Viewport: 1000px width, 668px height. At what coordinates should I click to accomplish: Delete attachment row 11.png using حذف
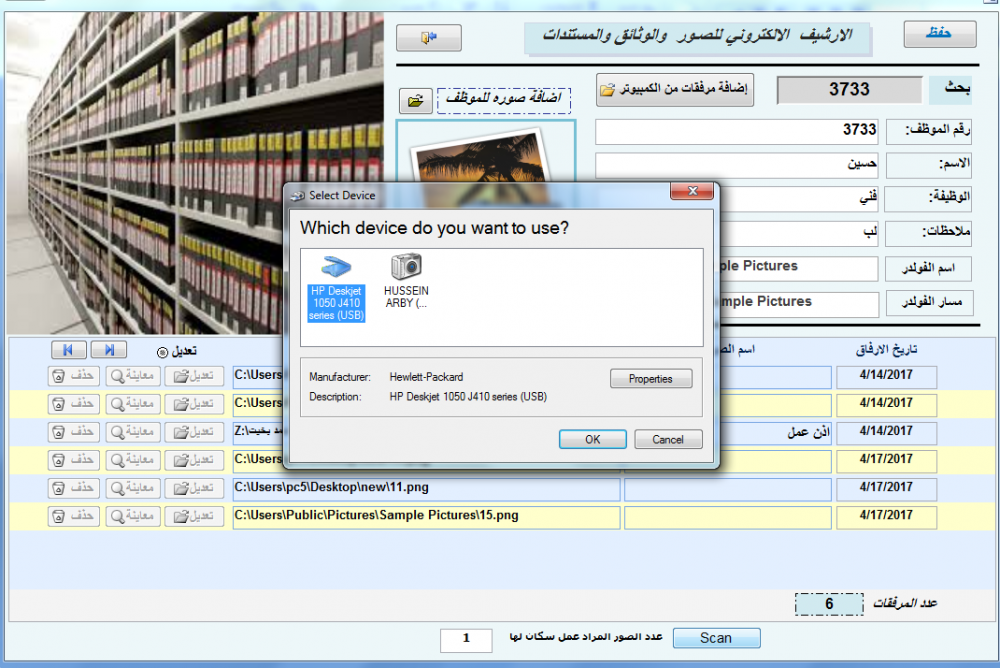[73, 488]
